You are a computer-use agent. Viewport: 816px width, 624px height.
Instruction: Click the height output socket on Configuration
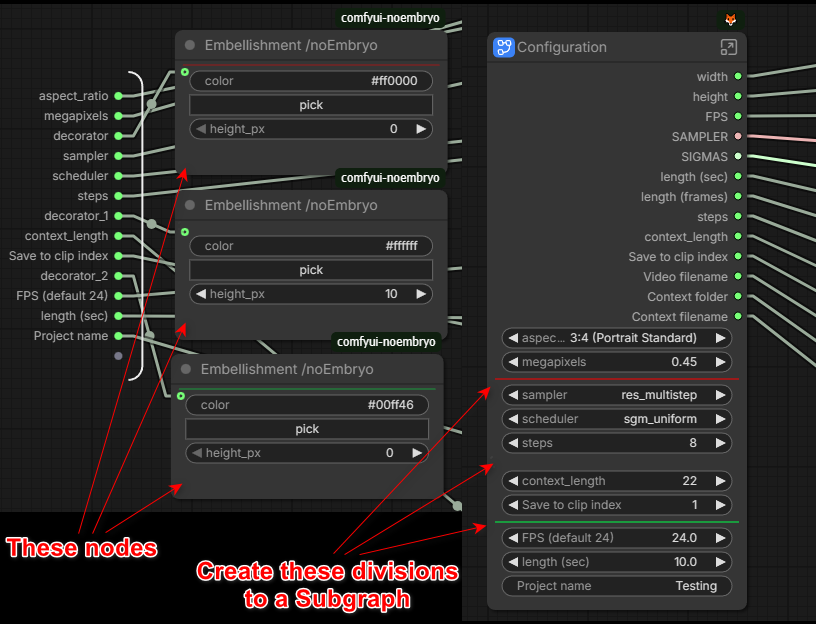[738, 96]
